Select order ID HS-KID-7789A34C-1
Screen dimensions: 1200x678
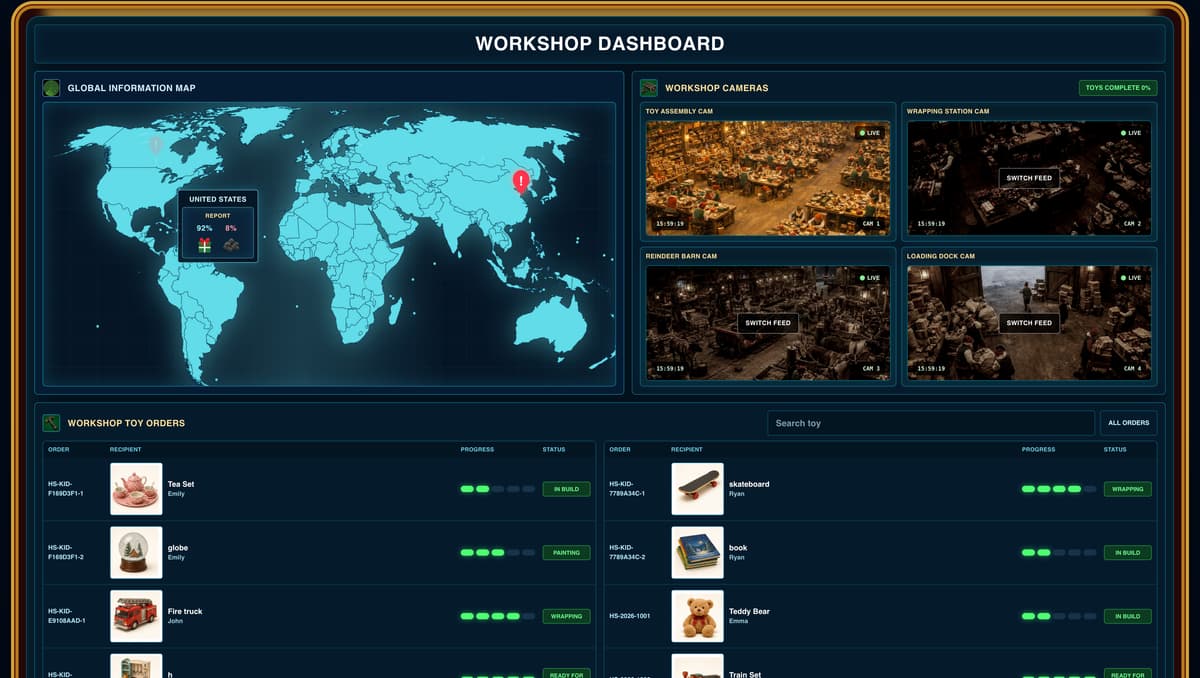(627, 489)
